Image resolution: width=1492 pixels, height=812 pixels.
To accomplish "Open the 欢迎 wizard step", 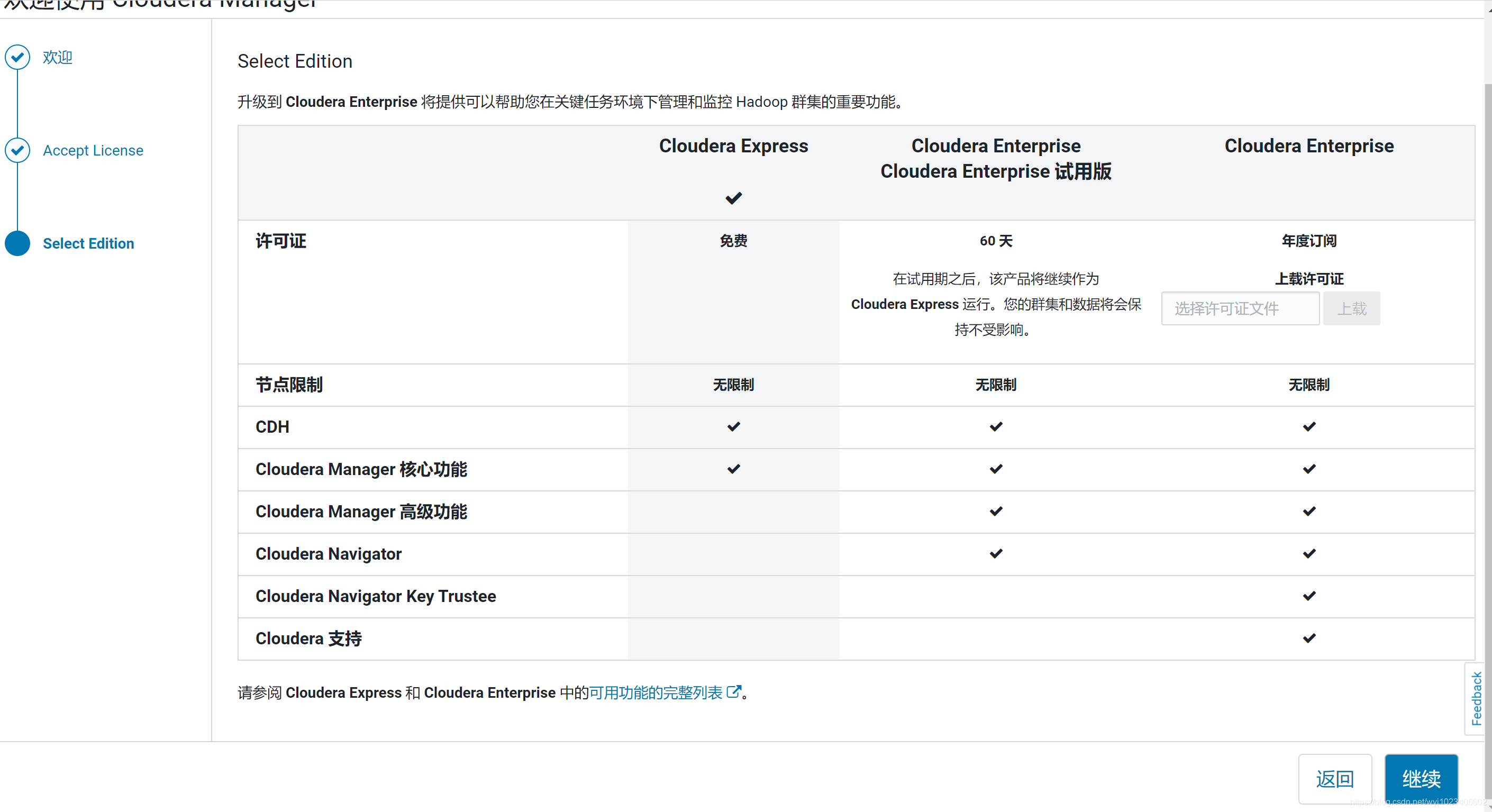I will (57, 57).
